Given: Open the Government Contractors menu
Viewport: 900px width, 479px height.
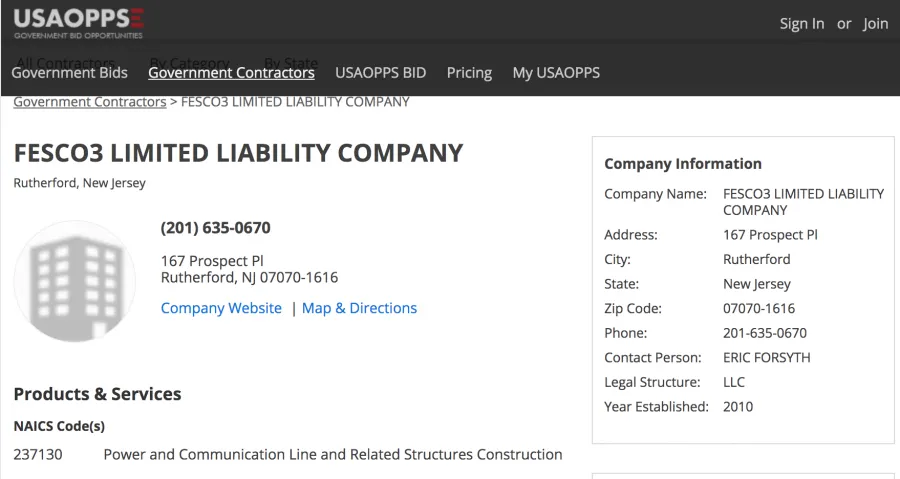Looking at the screenshot, I should click(231, 73).
